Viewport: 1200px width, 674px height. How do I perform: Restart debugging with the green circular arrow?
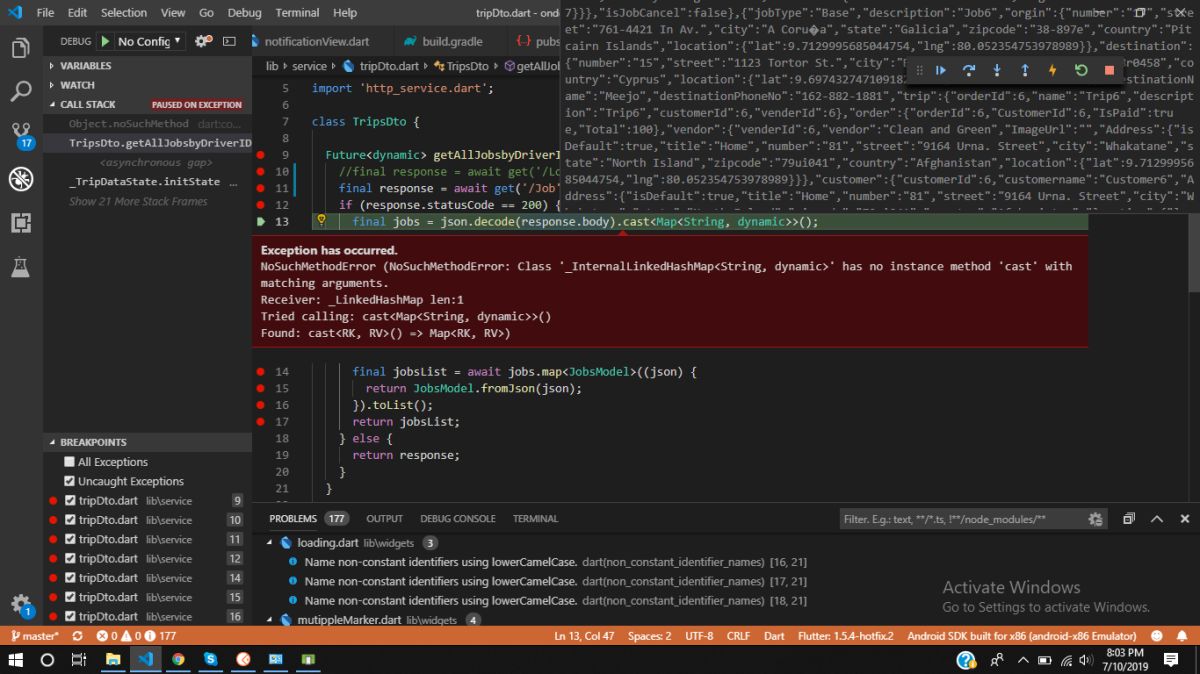pyautogui.click(x=1081, y=70)
